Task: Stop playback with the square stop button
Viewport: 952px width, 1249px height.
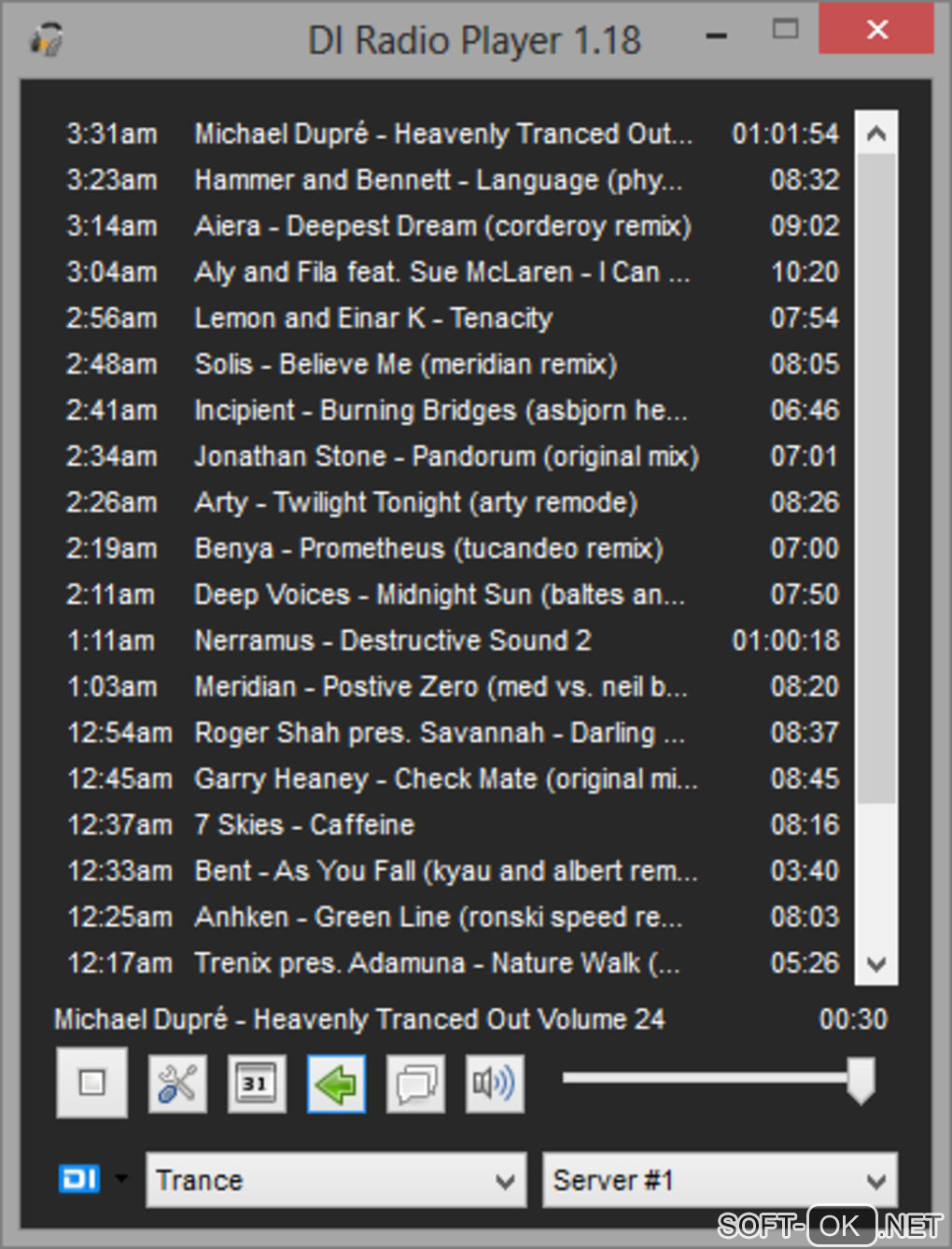Action: coord(91,1083)
